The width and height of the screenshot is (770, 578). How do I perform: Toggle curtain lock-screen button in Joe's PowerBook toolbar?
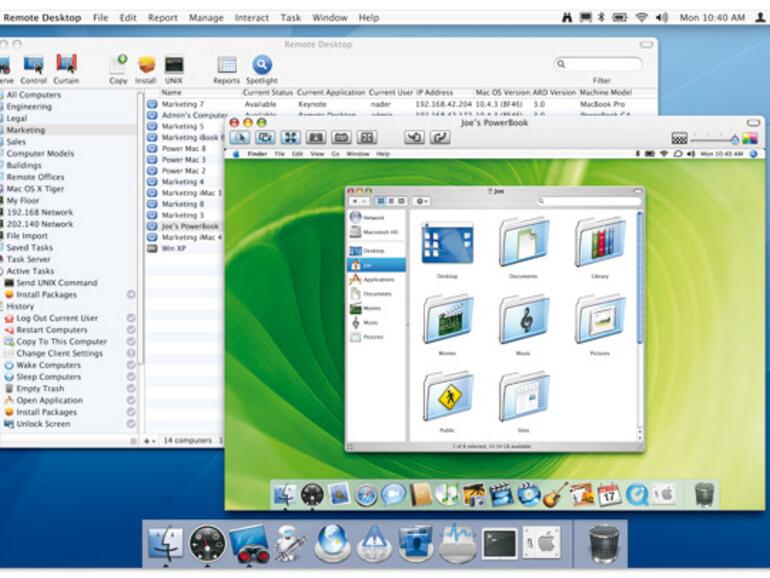[316, 137]
